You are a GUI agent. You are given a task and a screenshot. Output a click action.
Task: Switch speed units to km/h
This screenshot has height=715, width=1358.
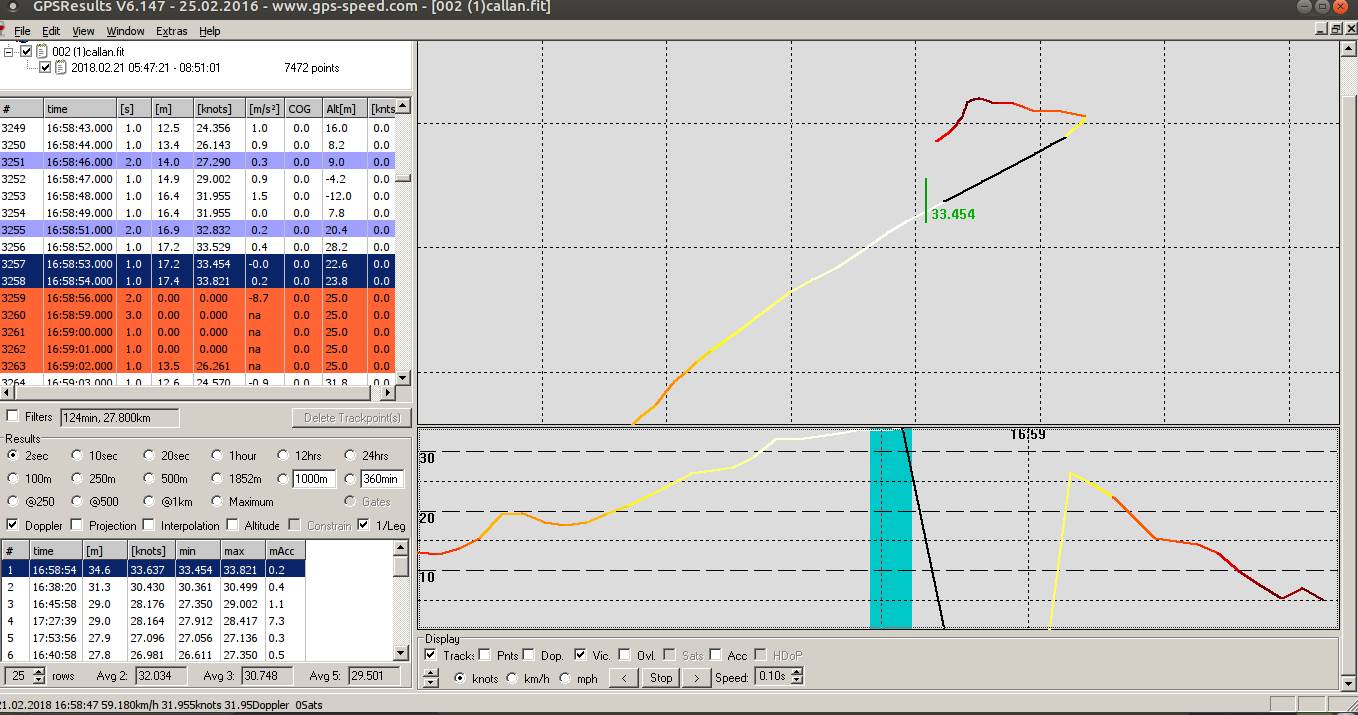point(512,678)
